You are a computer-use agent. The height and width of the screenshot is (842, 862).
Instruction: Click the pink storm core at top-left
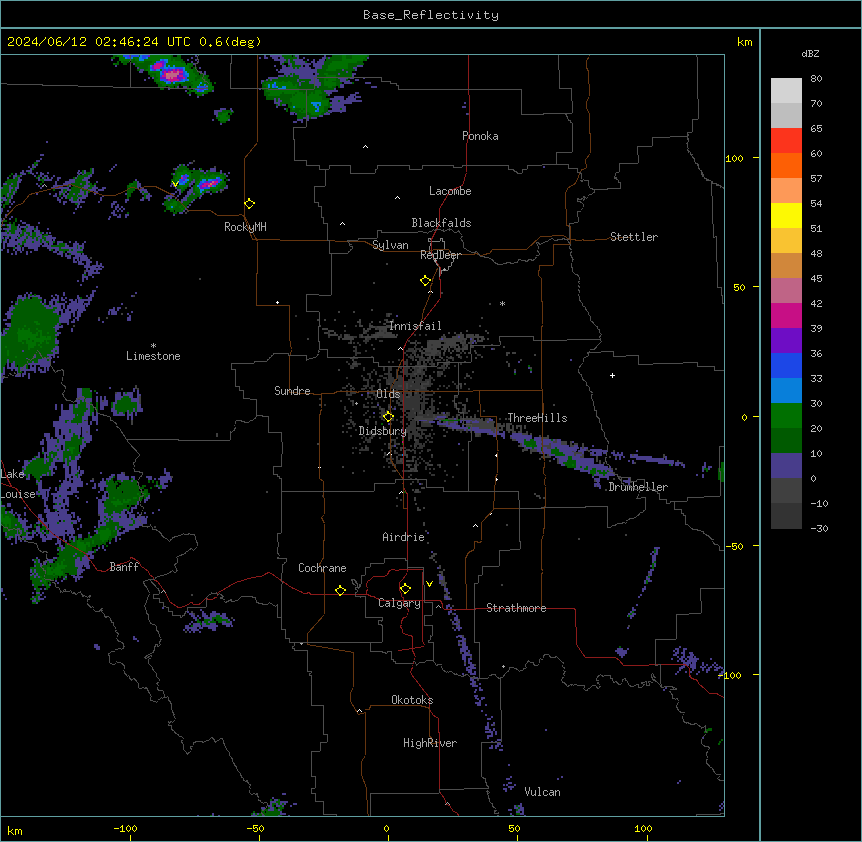coord(172,74)
